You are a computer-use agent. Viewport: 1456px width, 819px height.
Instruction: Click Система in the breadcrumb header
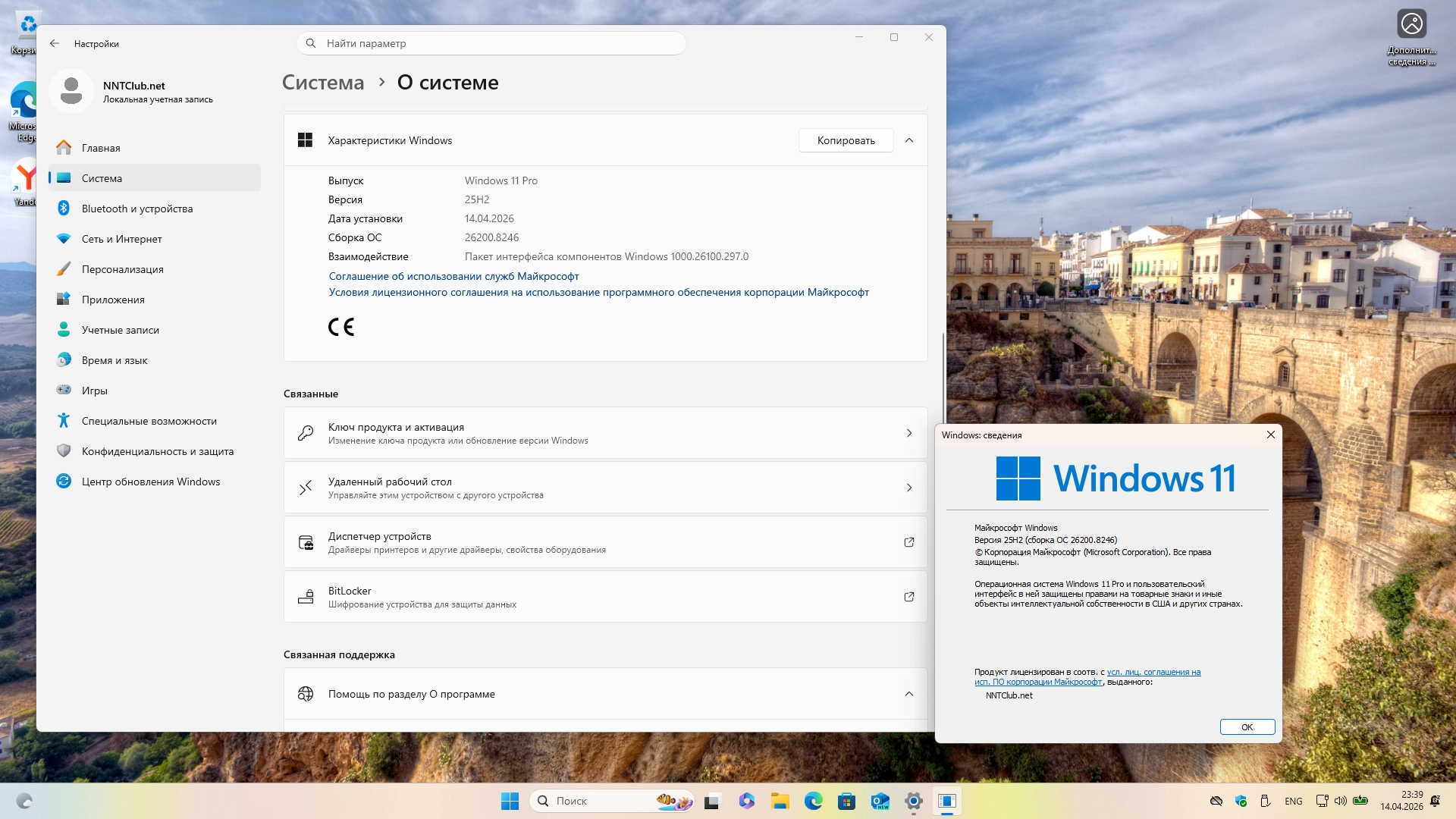tap(323, 83)
